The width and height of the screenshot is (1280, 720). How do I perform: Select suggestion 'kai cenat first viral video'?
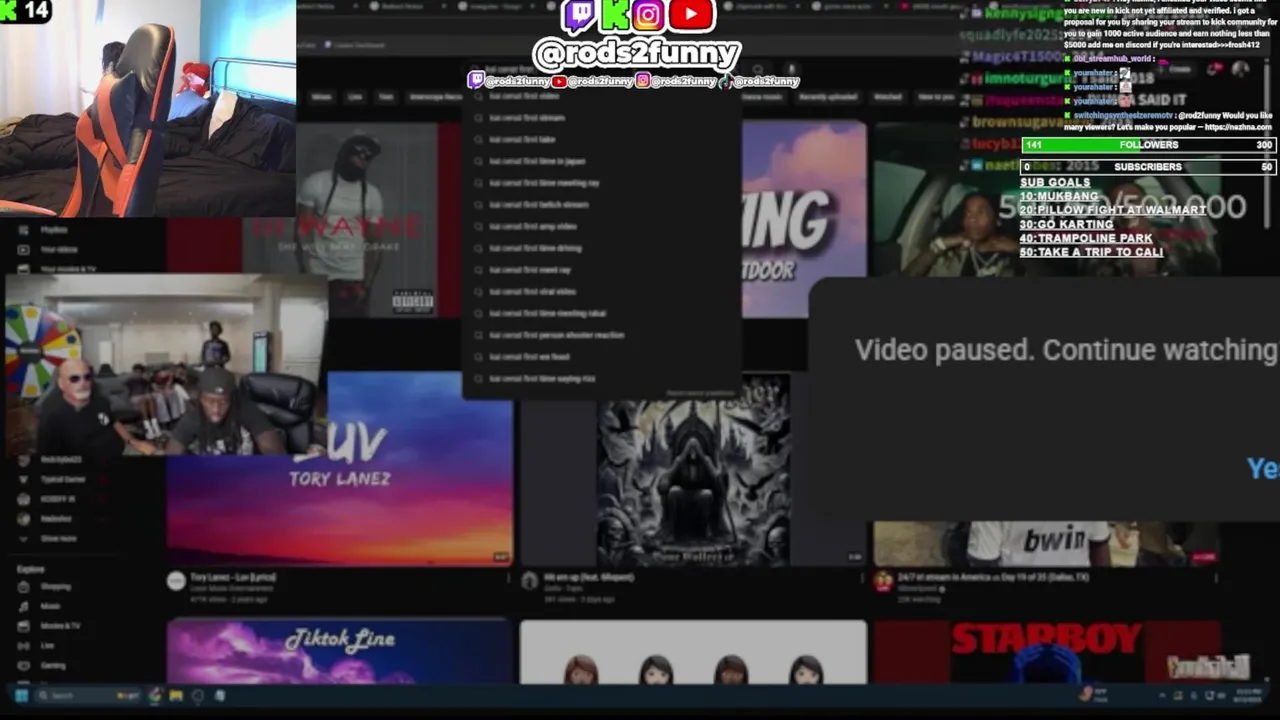pyautogui.click(x=600, y=292)
